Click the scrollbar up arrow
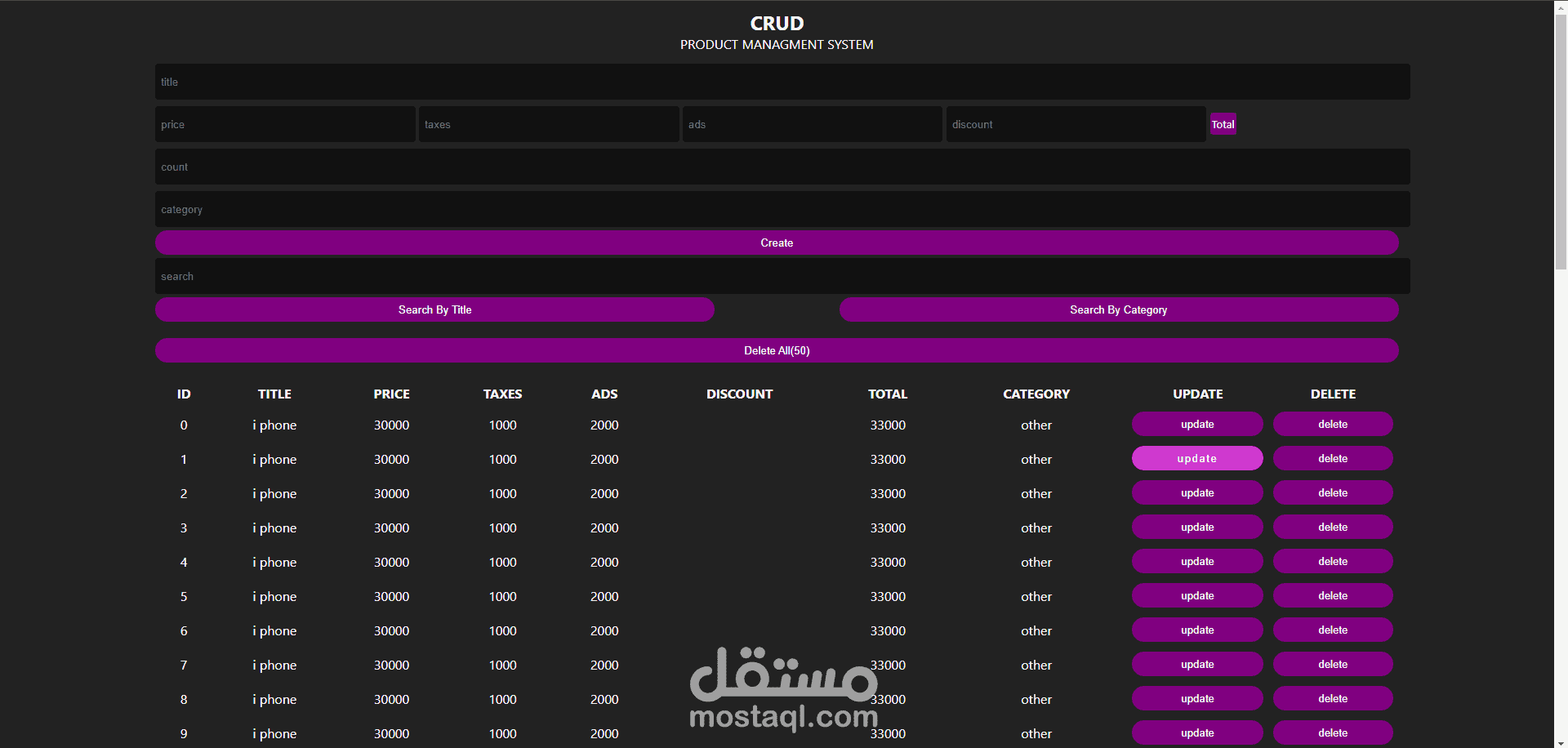Image resolution: width=1568 pixels, height=748 pixels. [1561, 7]
